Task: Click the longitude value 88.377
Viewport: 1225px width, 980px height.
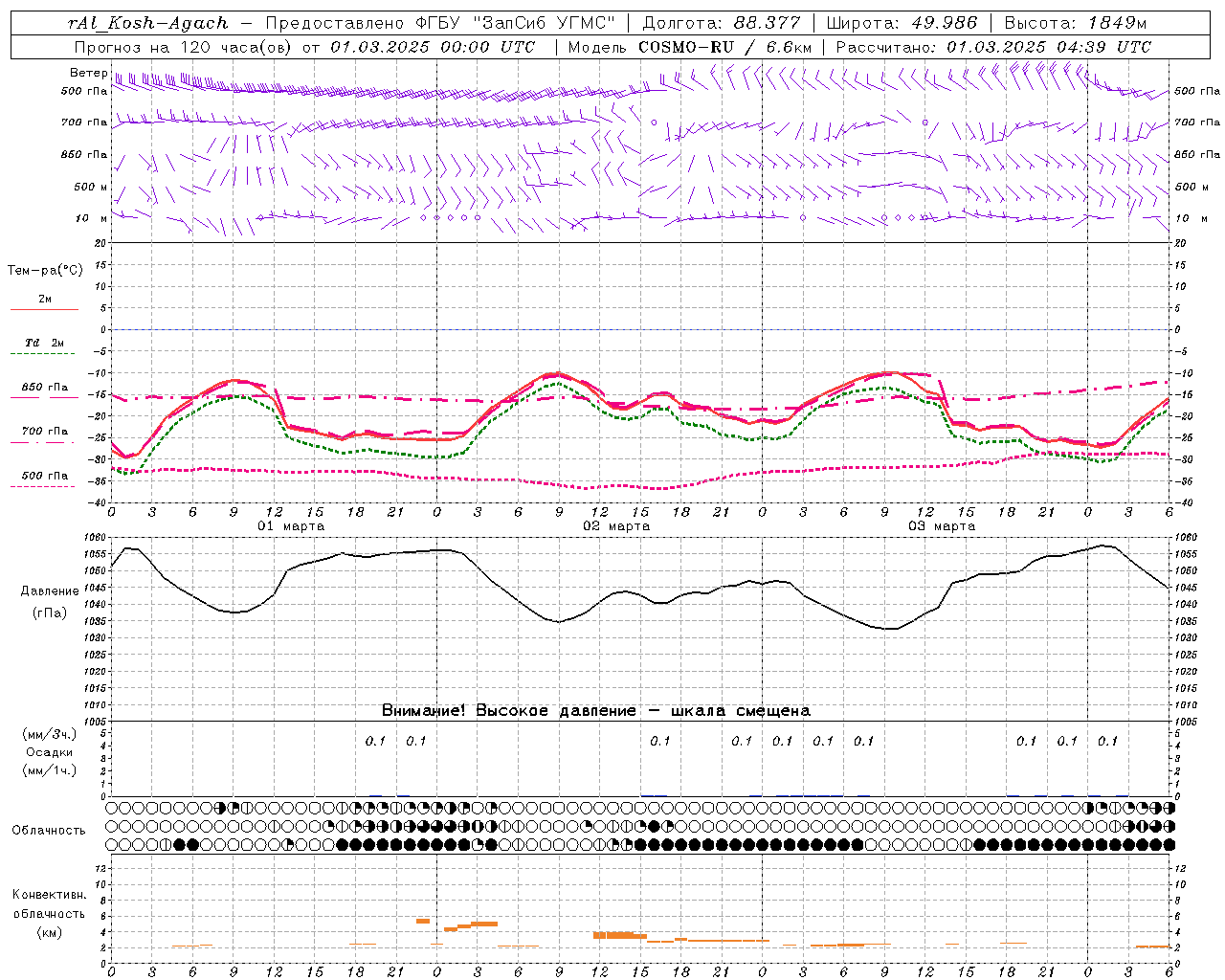Action: point(768,23)
